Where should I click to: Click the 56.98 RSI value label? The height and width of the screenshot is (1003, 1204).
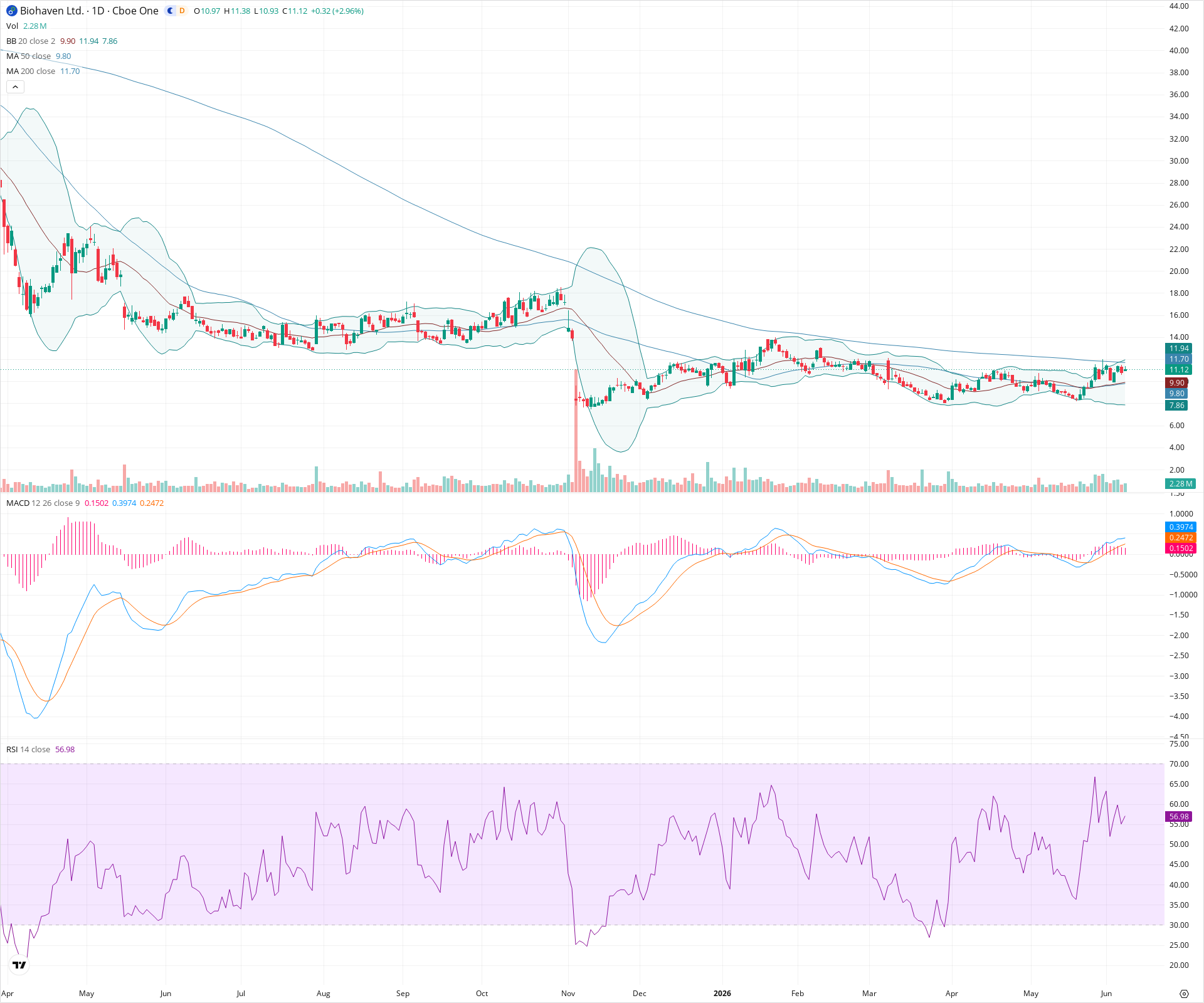point(1179,817)
